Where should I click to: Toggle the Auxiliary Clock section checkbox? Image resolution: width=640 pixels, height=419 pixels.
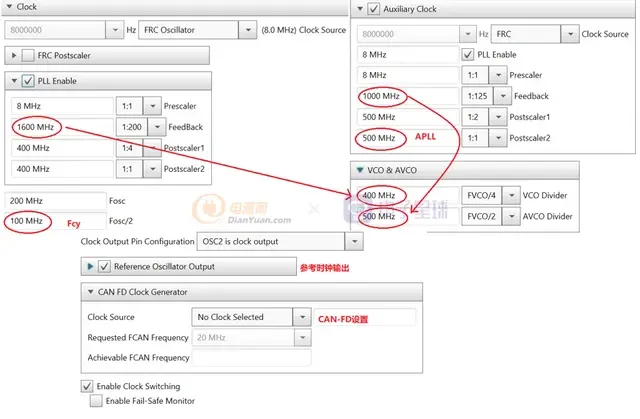[373, 9]
